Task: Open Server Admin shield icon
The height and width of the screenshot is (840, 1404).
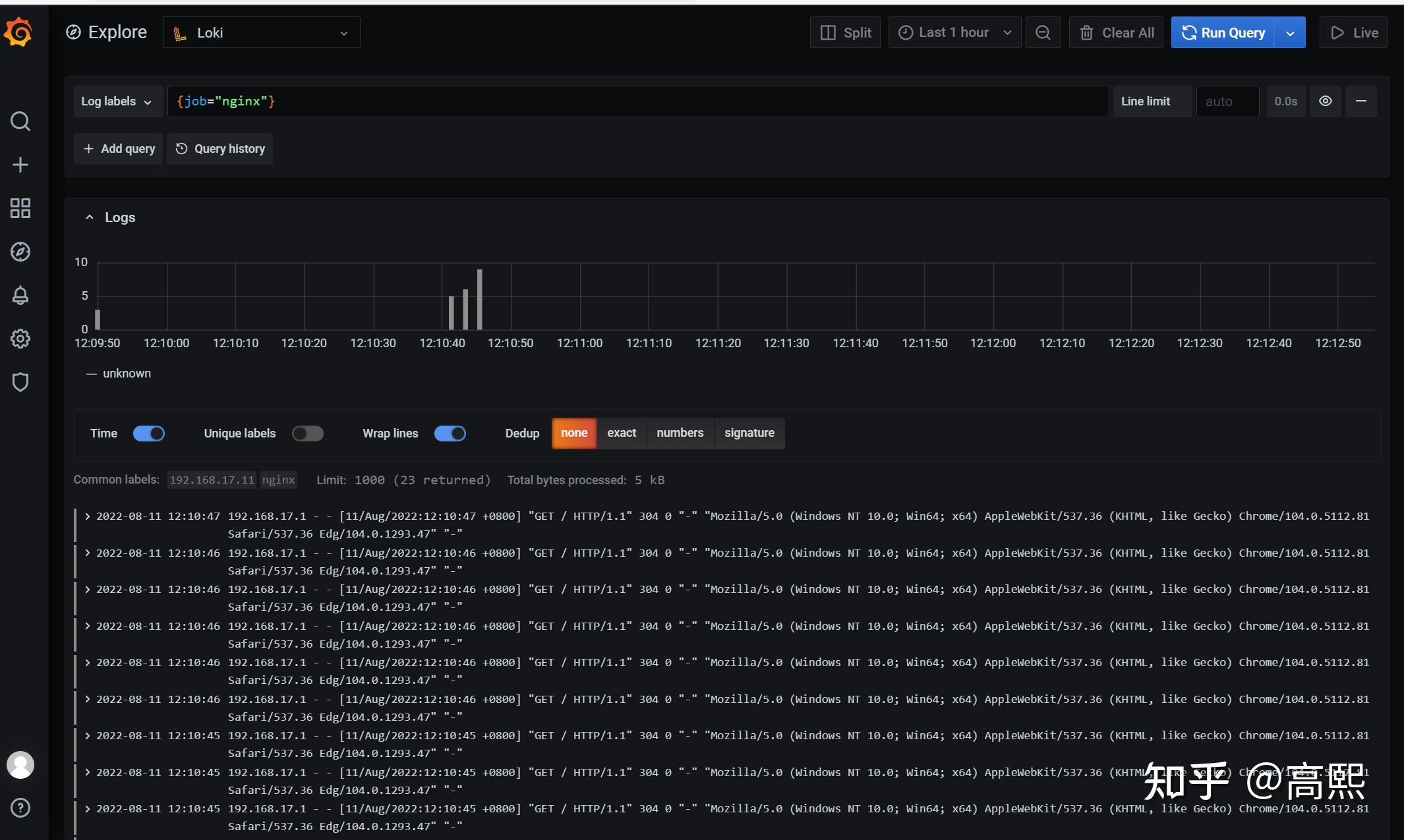Action: coord(20,382)
